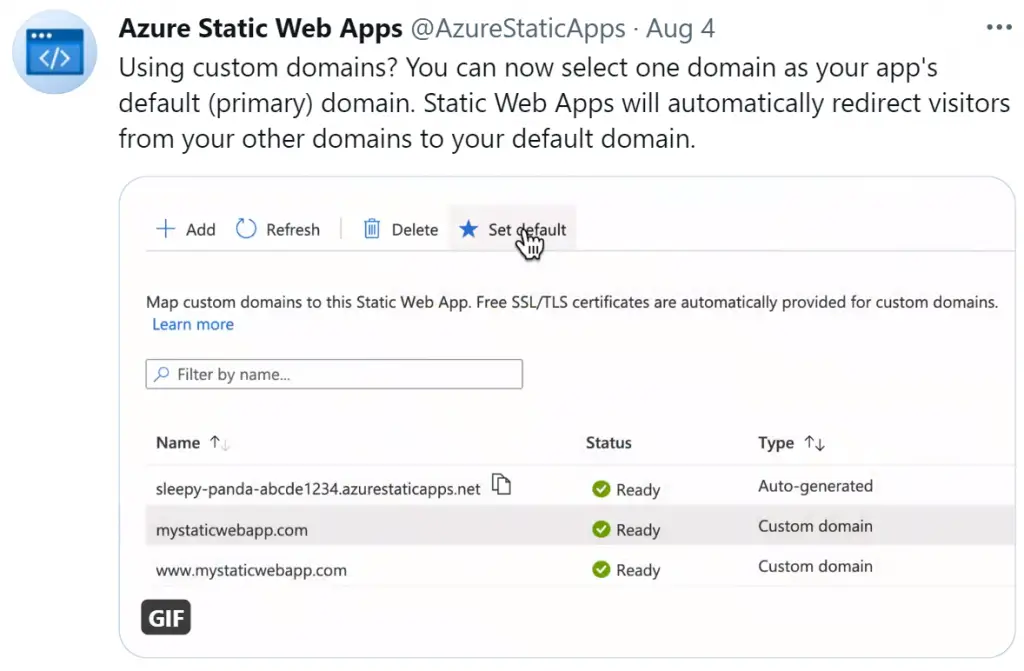Screen dimensions: 1024x671
Task: Click the Delete button label
Action: (x=415, y=229)
